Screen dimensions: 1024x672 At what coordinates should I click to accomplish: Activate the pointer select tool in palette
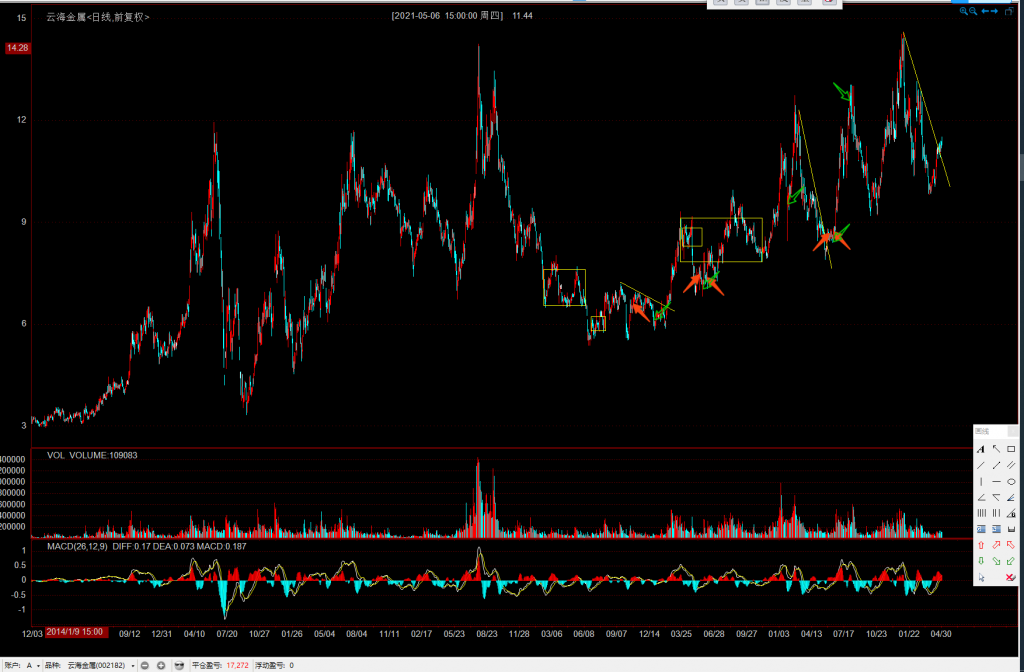(x=981, y=578)
